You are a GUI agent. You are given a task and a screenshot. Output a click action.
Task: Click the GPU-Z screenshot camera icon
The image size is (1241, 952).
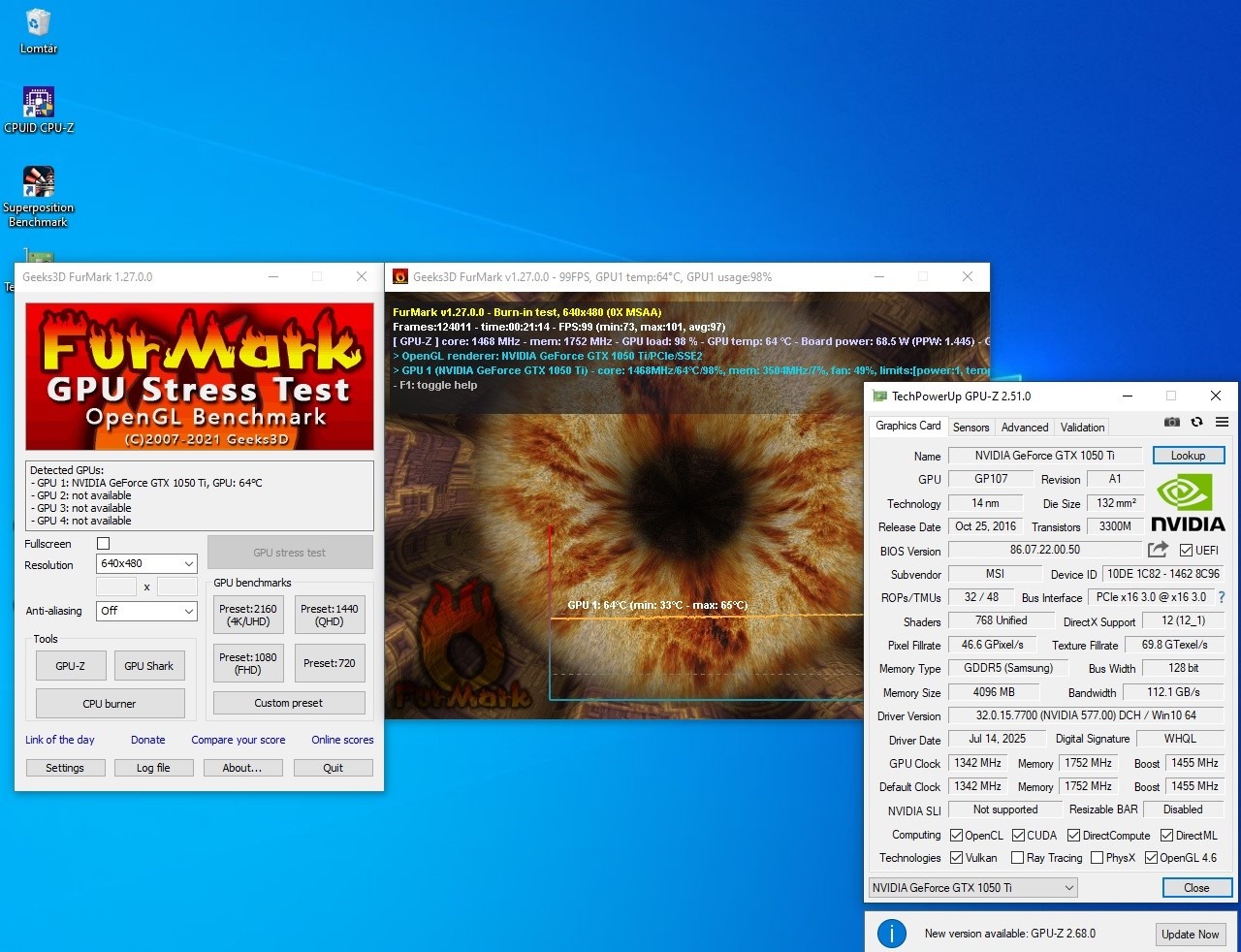click(1172, 422)
